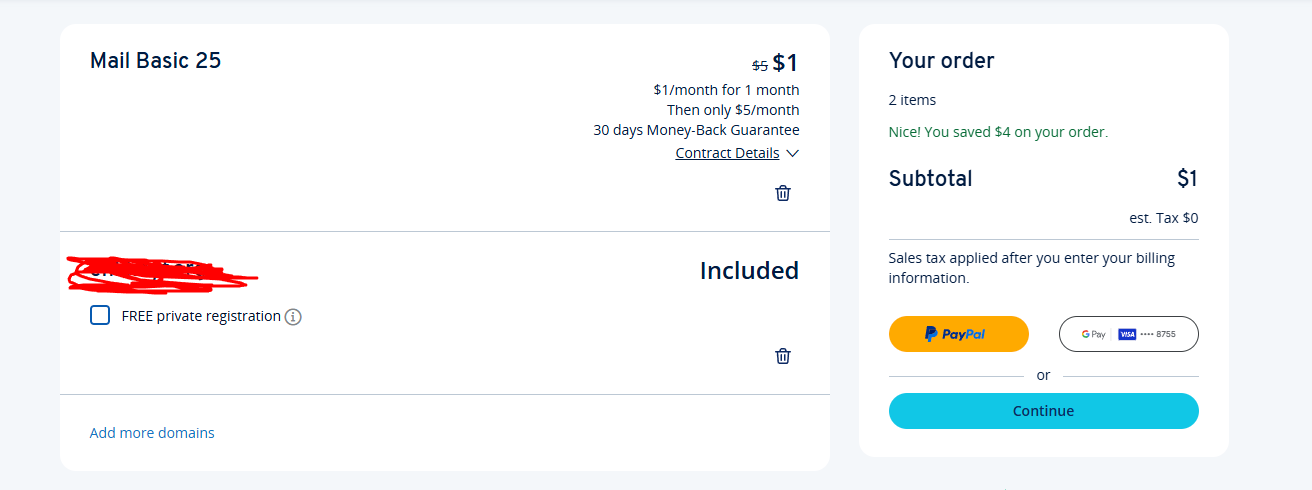Expand the chevron next to Contract Details

(792, 153)
